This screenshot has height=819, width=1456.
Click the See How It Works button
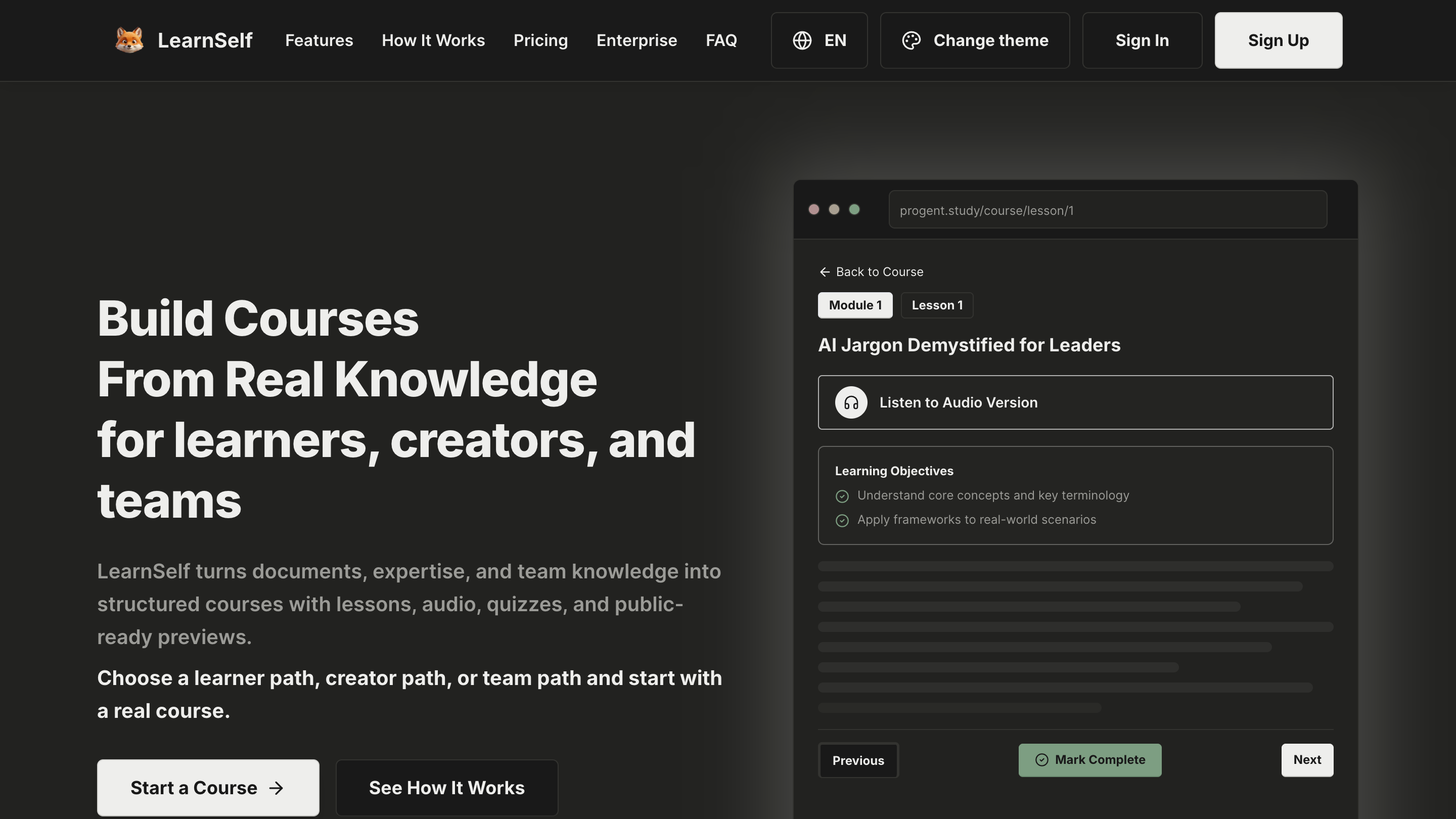pyautogui.click(x=446, y=787)
